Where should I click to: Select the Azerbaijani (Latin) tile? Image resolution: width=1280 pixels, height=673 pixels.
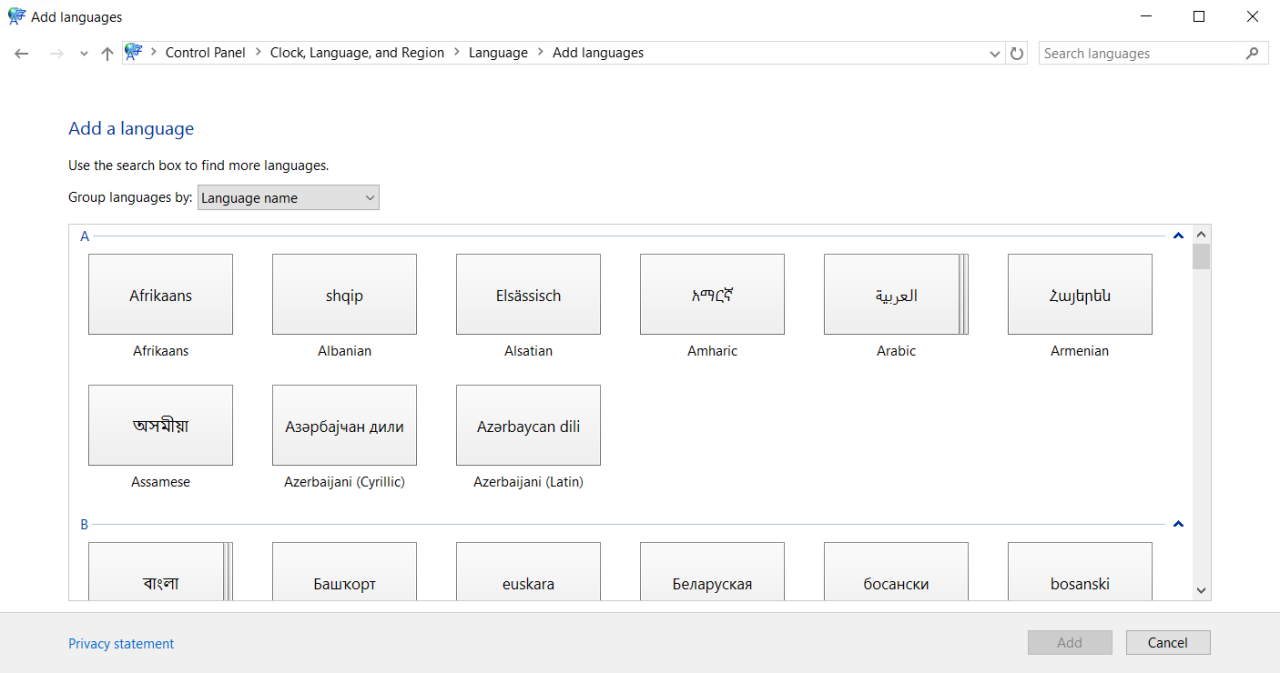click(529, 425)
